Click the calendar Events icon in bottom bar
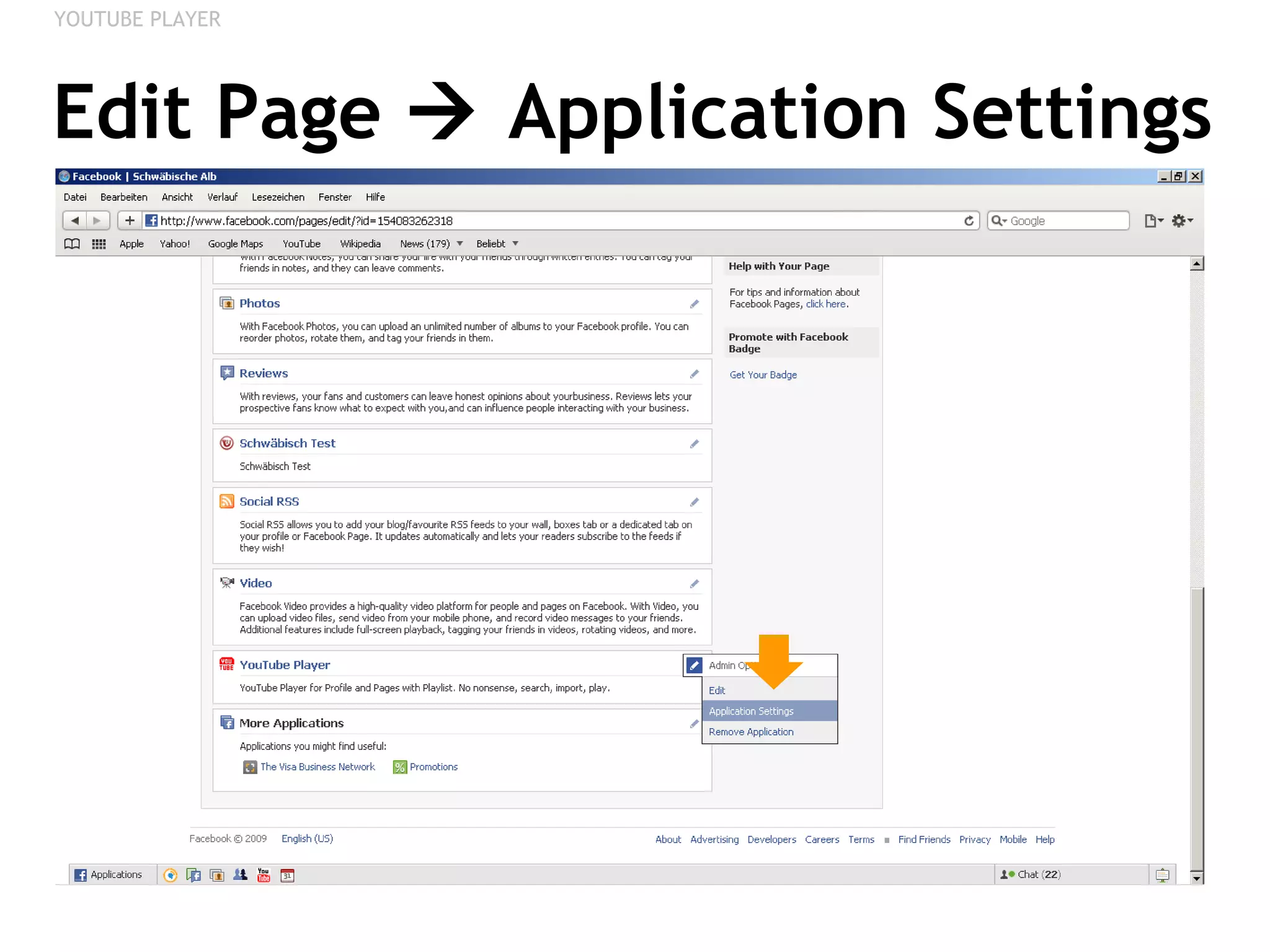 (x=287, y=875)
